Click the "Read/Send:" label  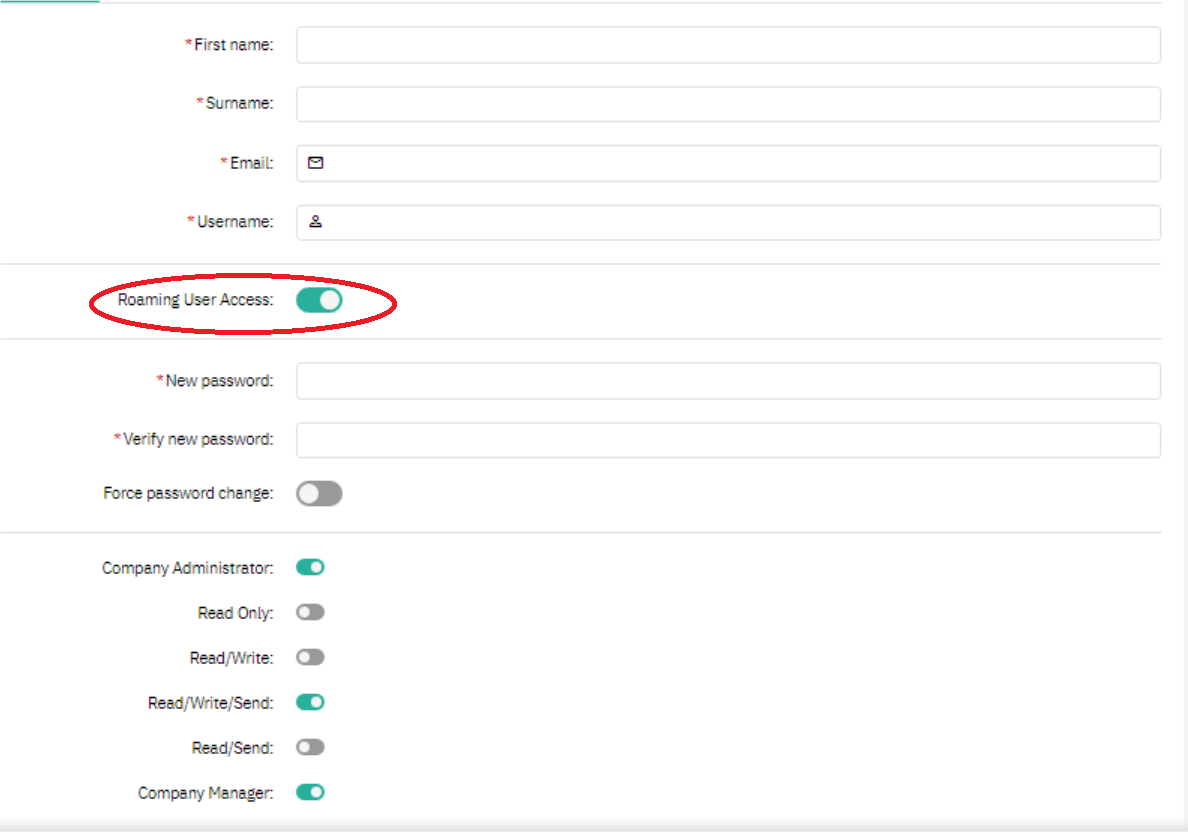tap(233, 748)
